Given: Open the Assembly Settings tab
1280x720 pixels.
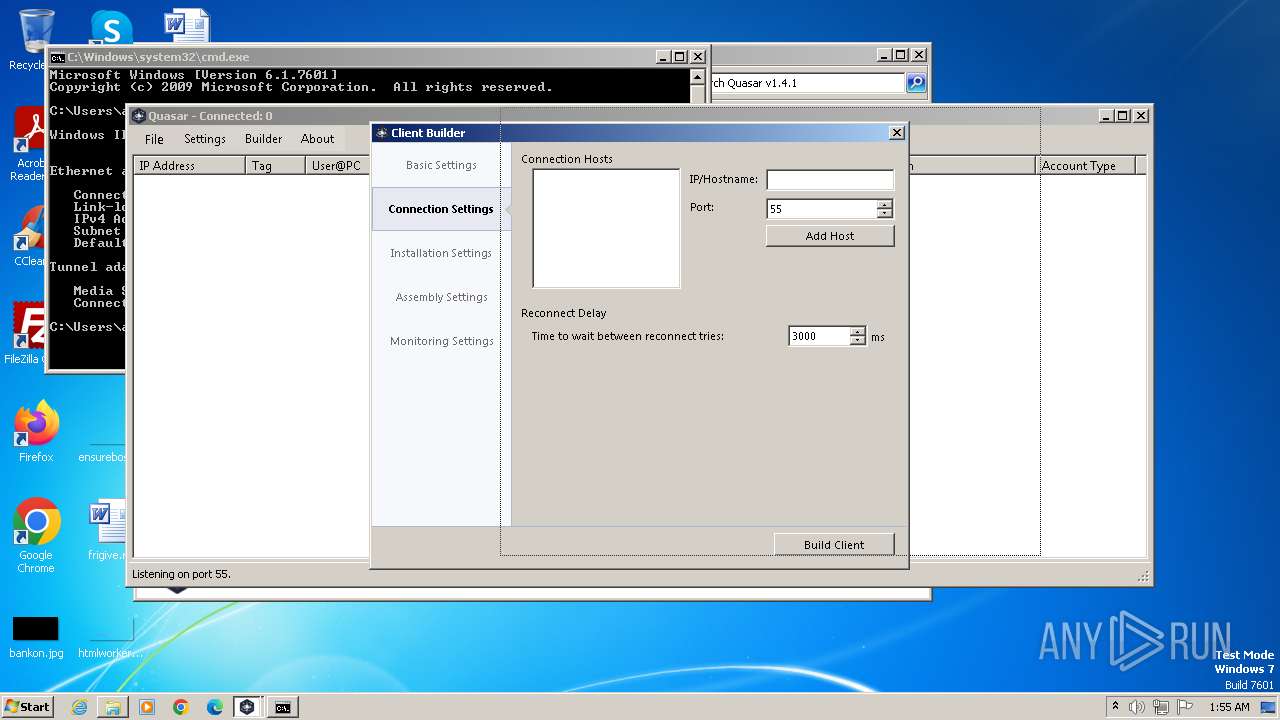Looking at the screenshot, I should click(441, 297).
